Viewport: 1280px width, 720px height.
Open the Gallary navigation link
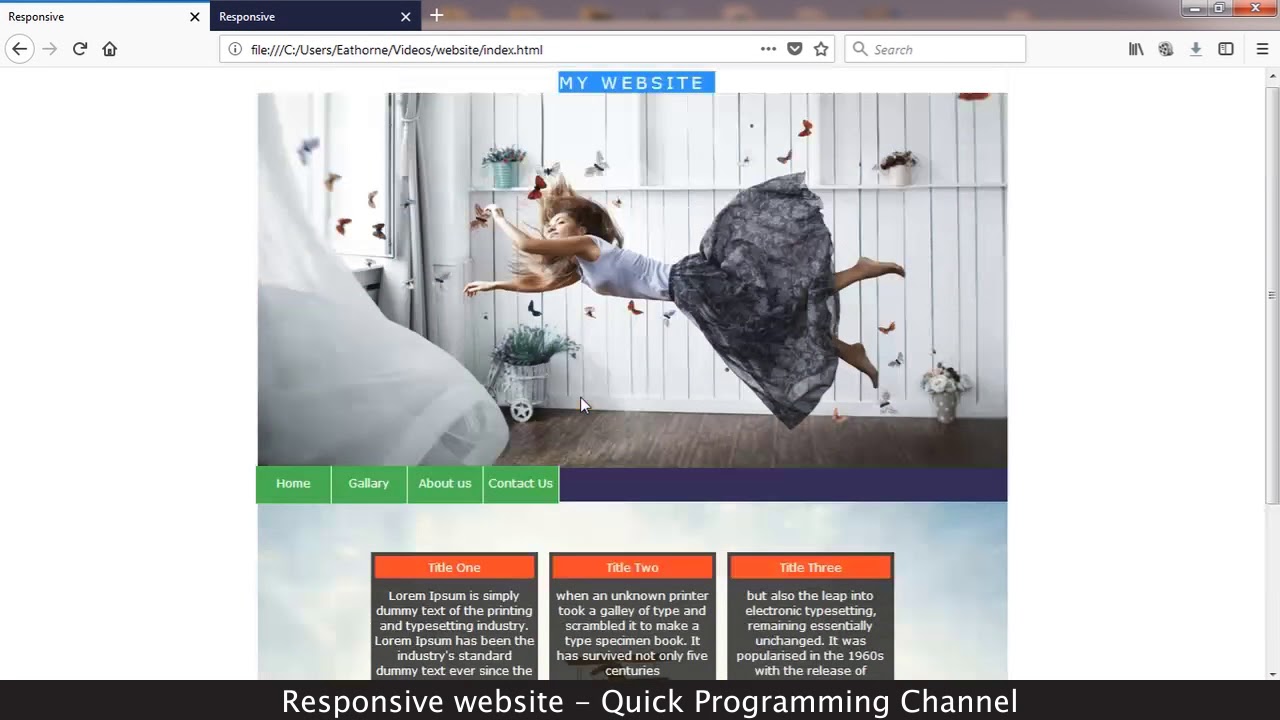pyautogui.click(x=369, y=484)
